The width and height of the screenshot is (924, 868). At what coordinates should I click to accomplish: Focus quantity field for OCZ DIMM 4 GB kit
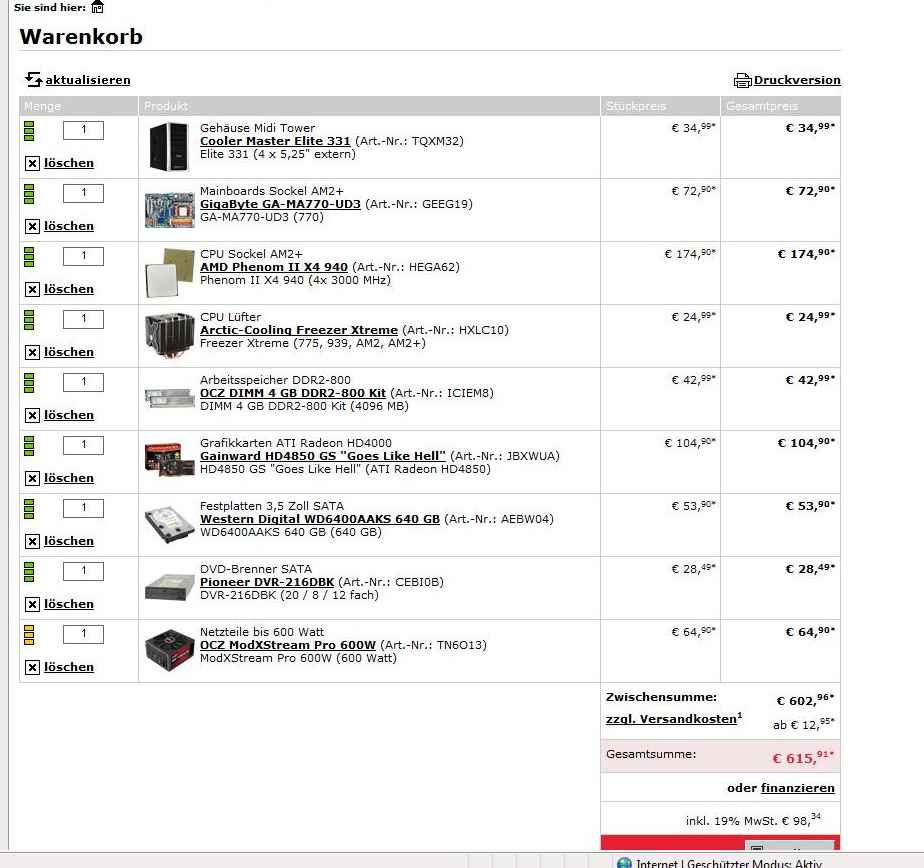[83, 382]
